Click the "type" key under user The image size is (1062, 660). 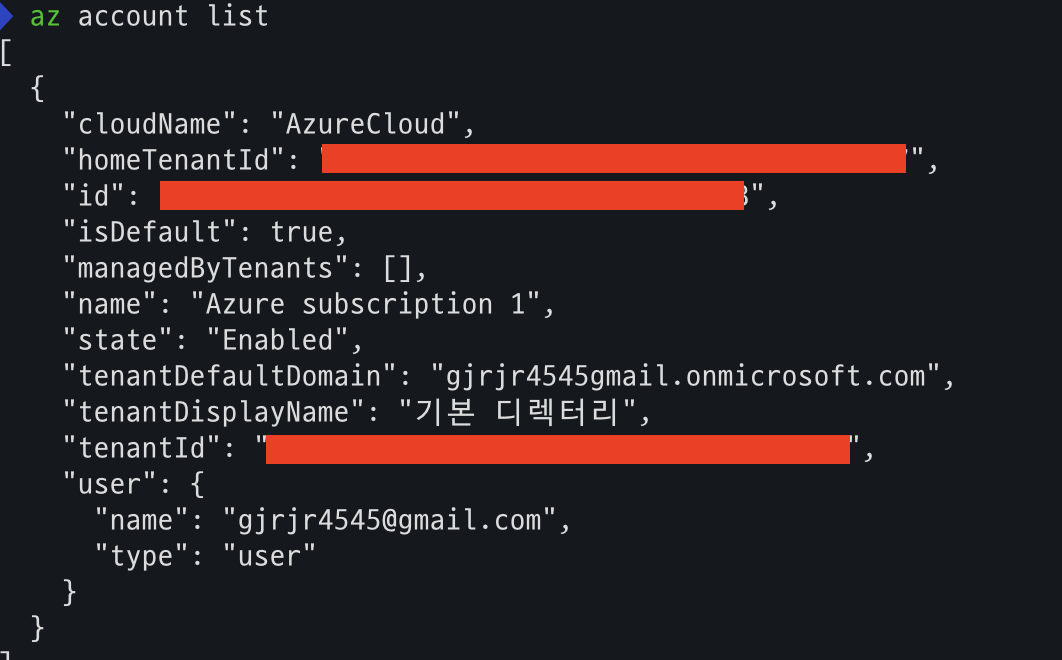click(x=141, y=556)
